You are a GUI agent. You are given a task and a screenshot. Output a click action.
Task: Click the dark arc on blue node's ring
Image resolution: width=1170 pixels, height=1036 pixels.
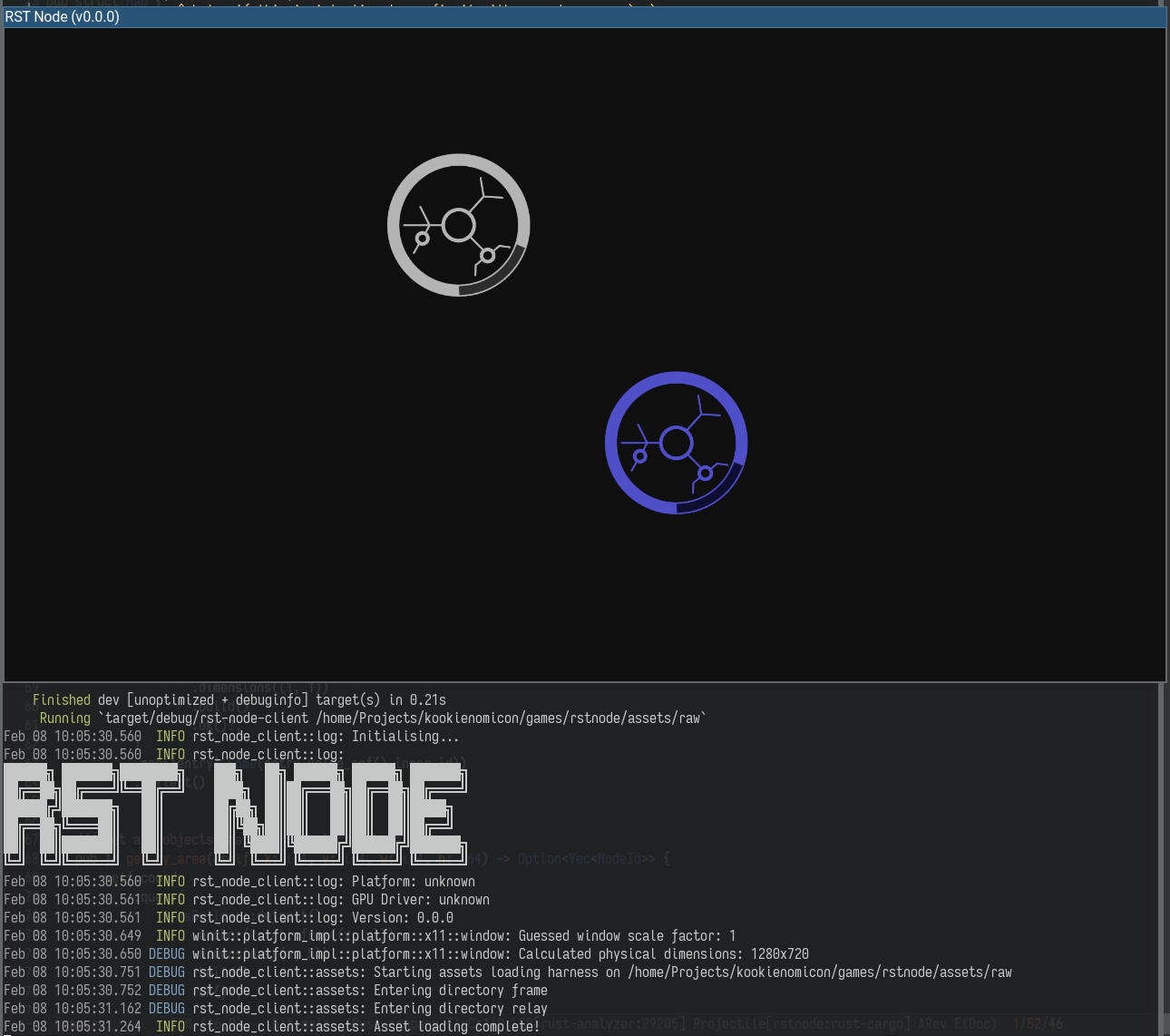point(720,495)
